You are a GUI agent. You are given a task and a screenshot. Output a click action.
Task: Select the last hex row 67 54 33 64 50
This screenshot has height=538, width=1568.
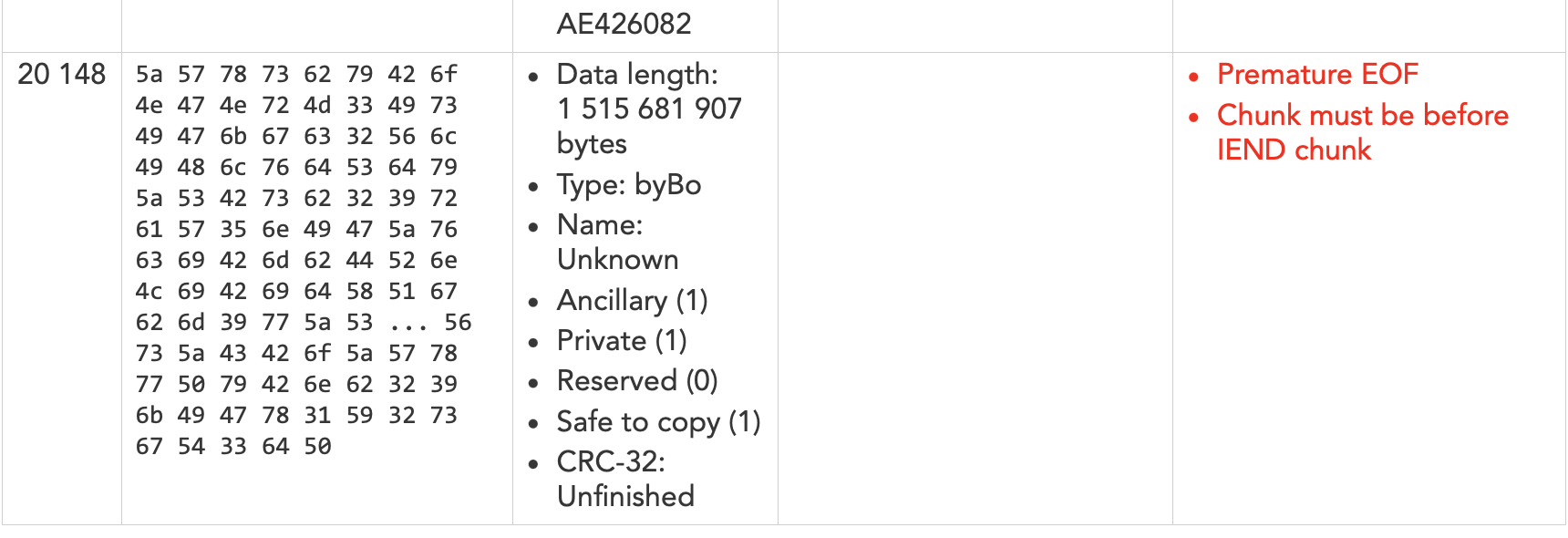(x=233, y=446)
